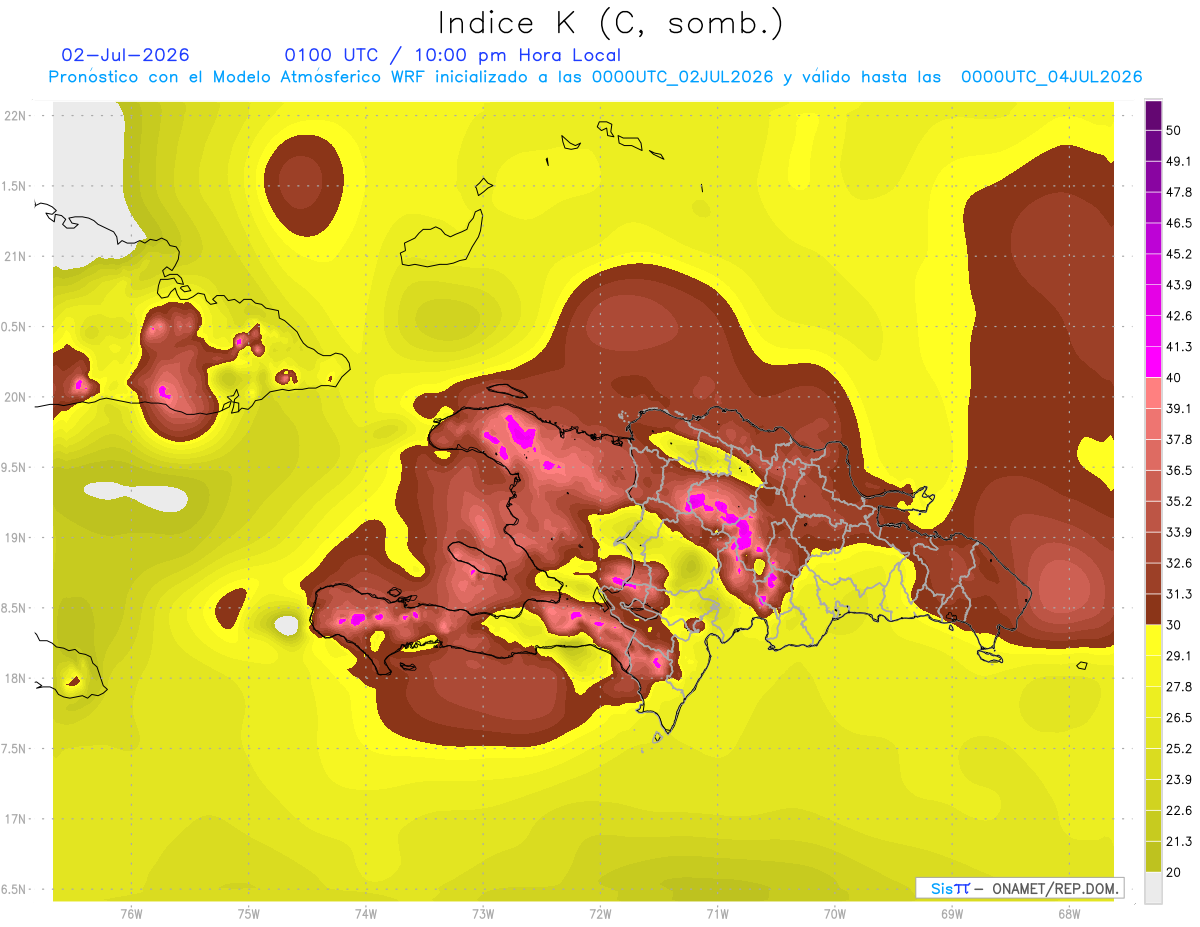Click the '32.6' colorbar value
This screenshot has width=1200, height=927.
point(1179,563)
